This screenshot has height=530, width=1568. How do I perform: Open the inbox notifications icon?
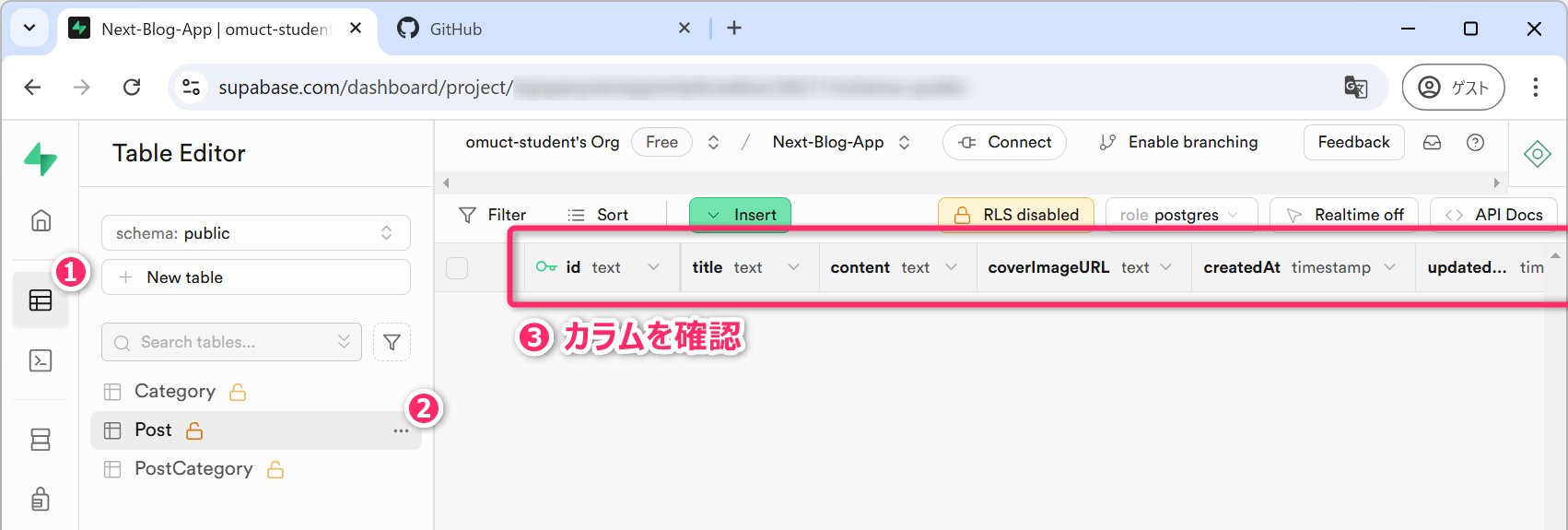tap(1432, 142)
